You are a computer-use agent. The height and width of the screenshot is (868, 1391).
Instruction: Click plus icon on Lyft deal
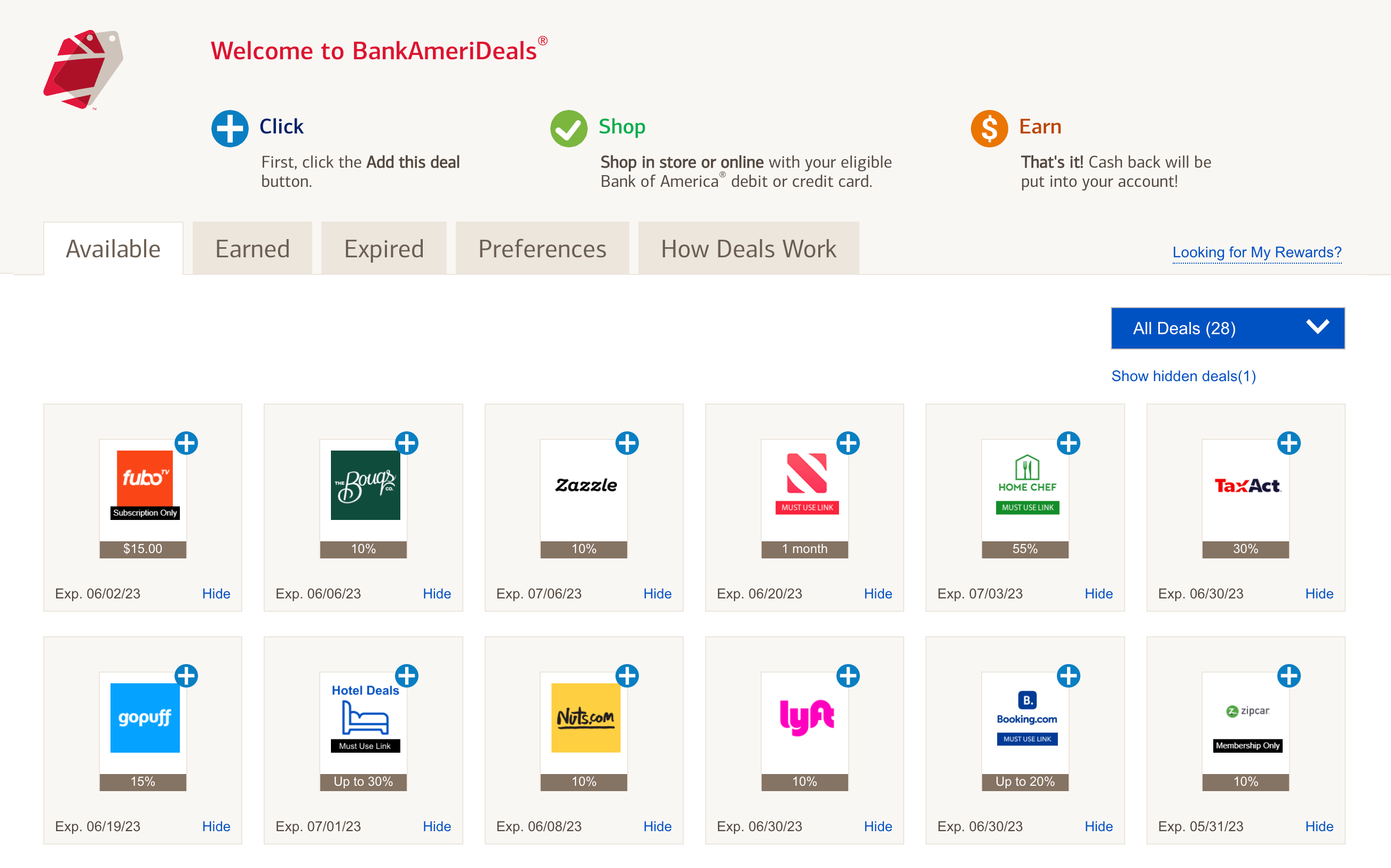pyautogui.click(x=848, y=676)
